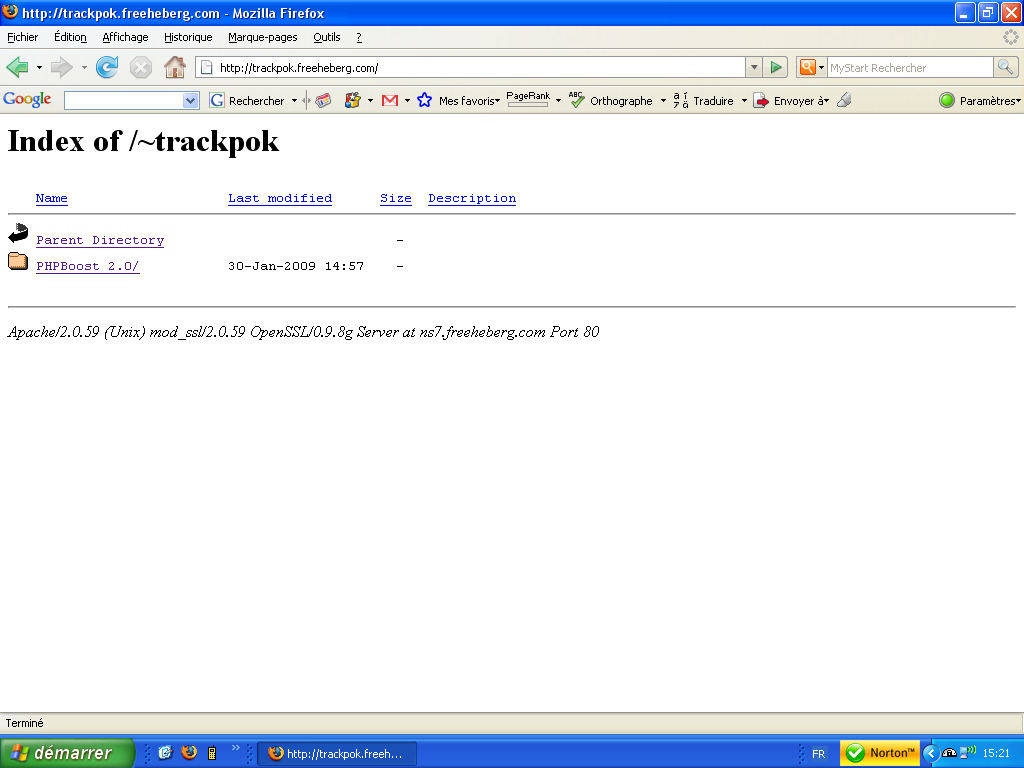The height and width of the screenshot is (768, 1024).
Task: Follow the Parent Directory link
Action: pyautogui.click(x=100, y=241)
